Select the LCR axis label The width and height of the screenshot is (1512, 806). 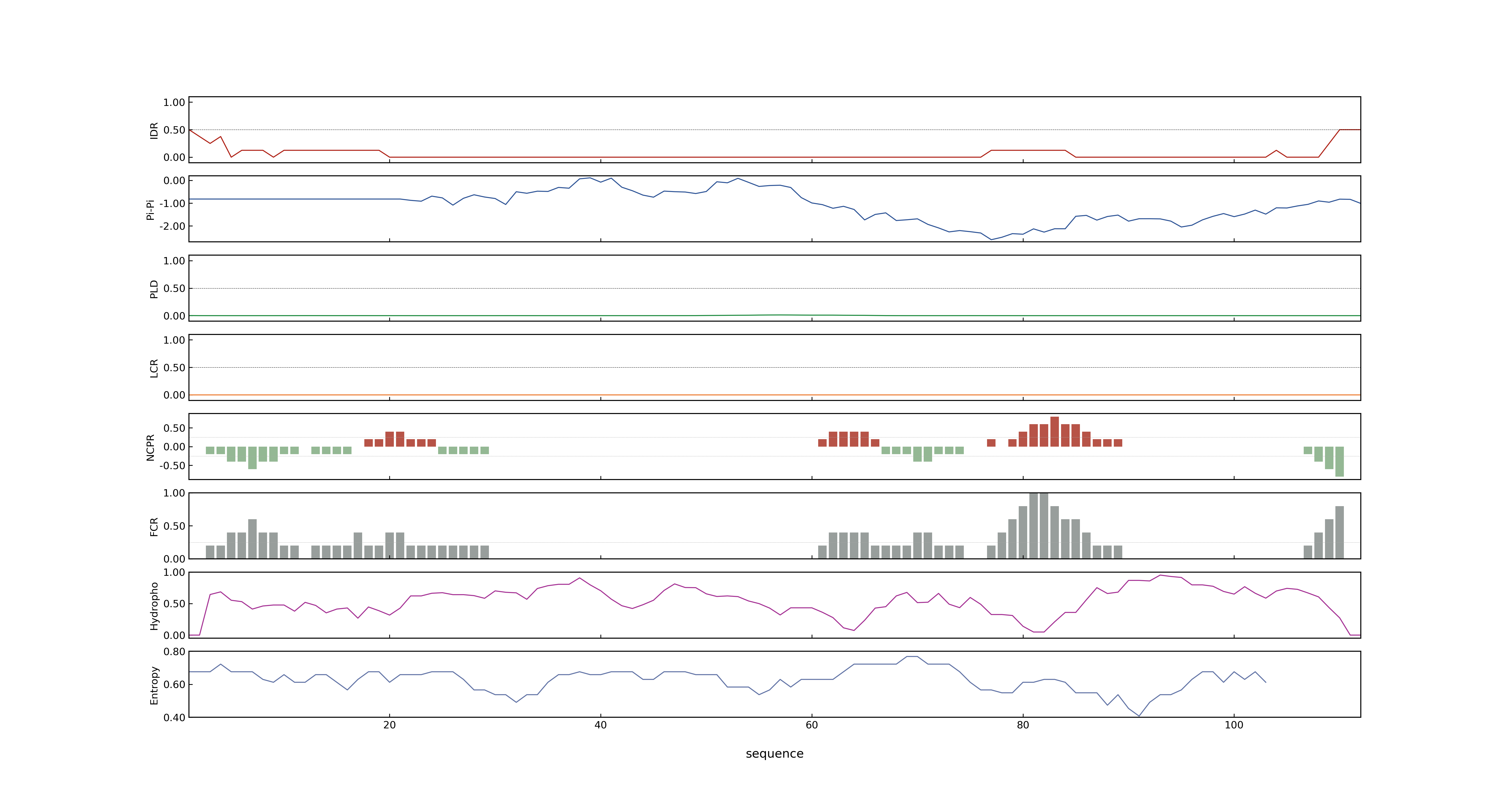click(x=154, y=368)
